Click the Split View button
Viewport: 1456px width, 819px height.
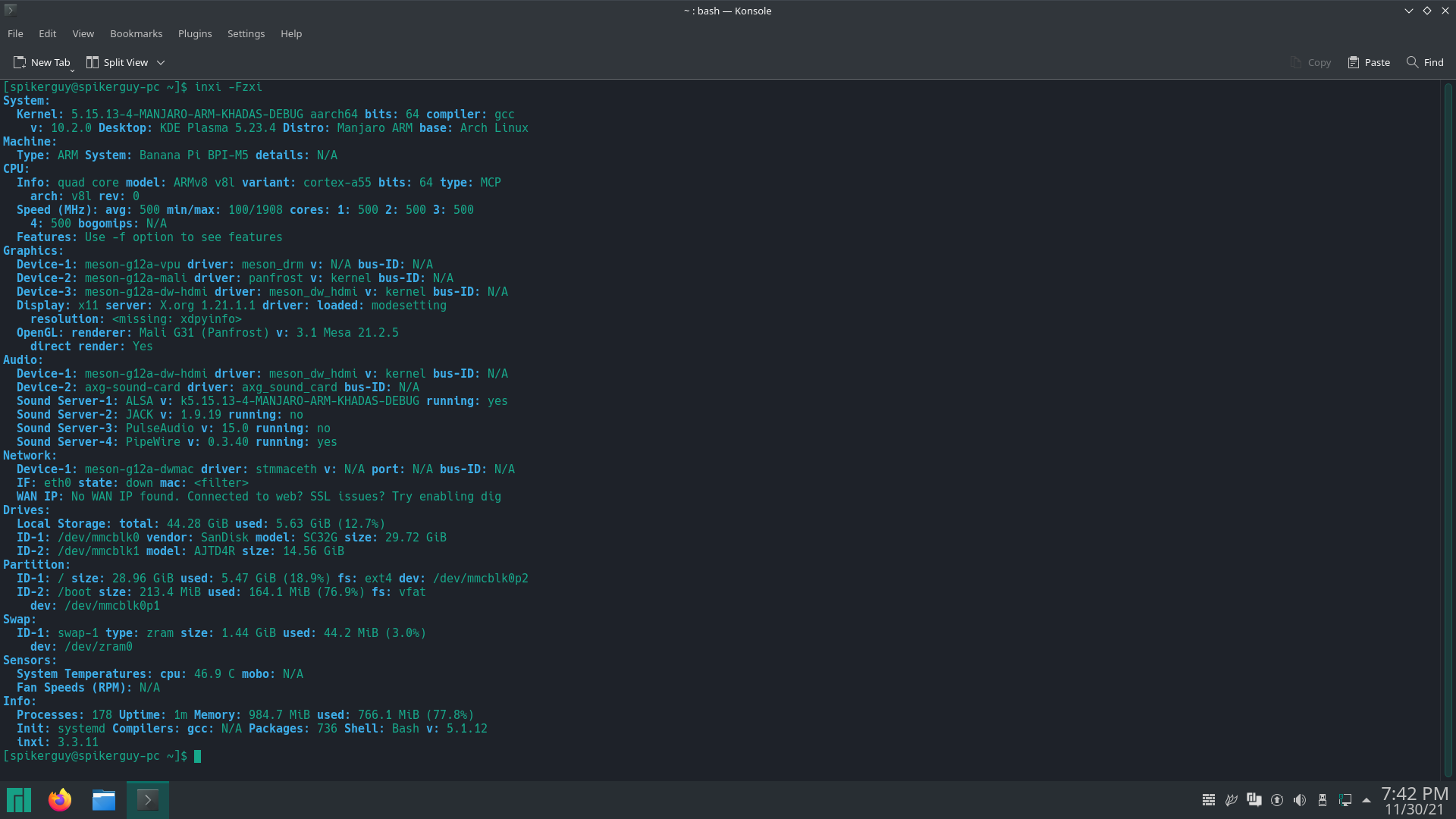118,62
